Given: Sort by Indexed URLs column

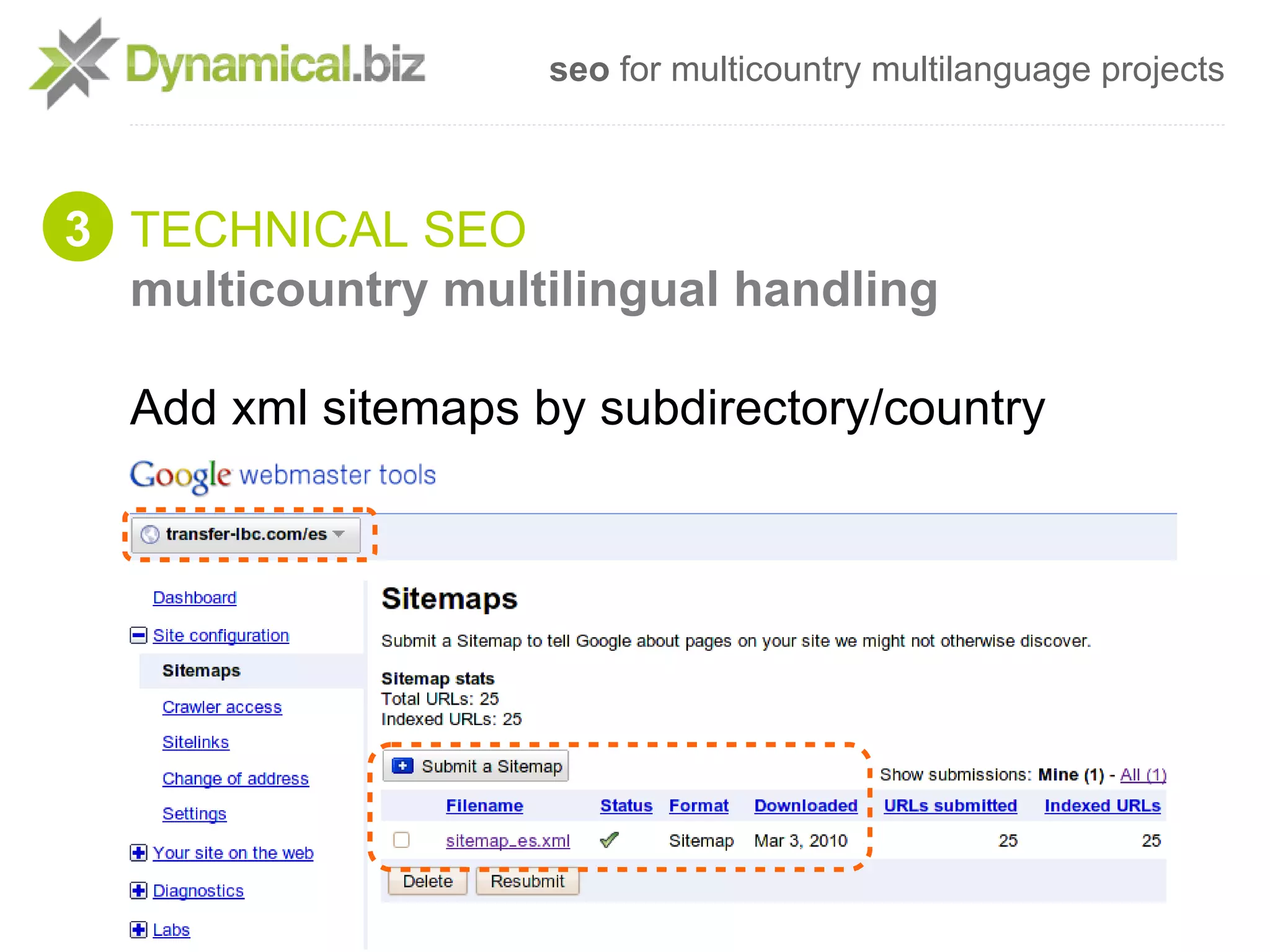Looking at the screenshot, I should (1102, 806).
